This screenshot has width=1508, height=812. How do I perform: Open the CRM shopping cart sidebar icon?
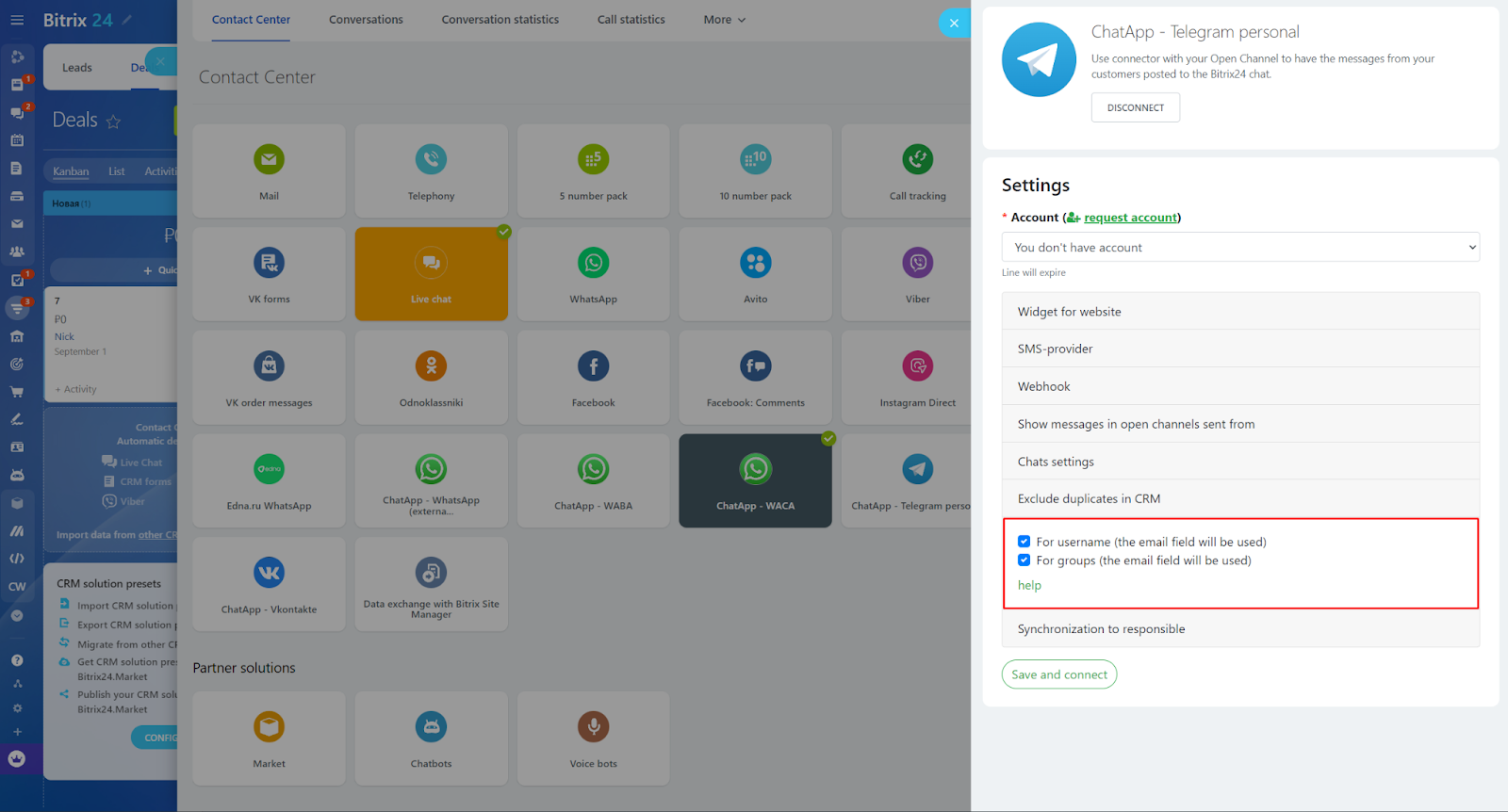pos(17,392)
